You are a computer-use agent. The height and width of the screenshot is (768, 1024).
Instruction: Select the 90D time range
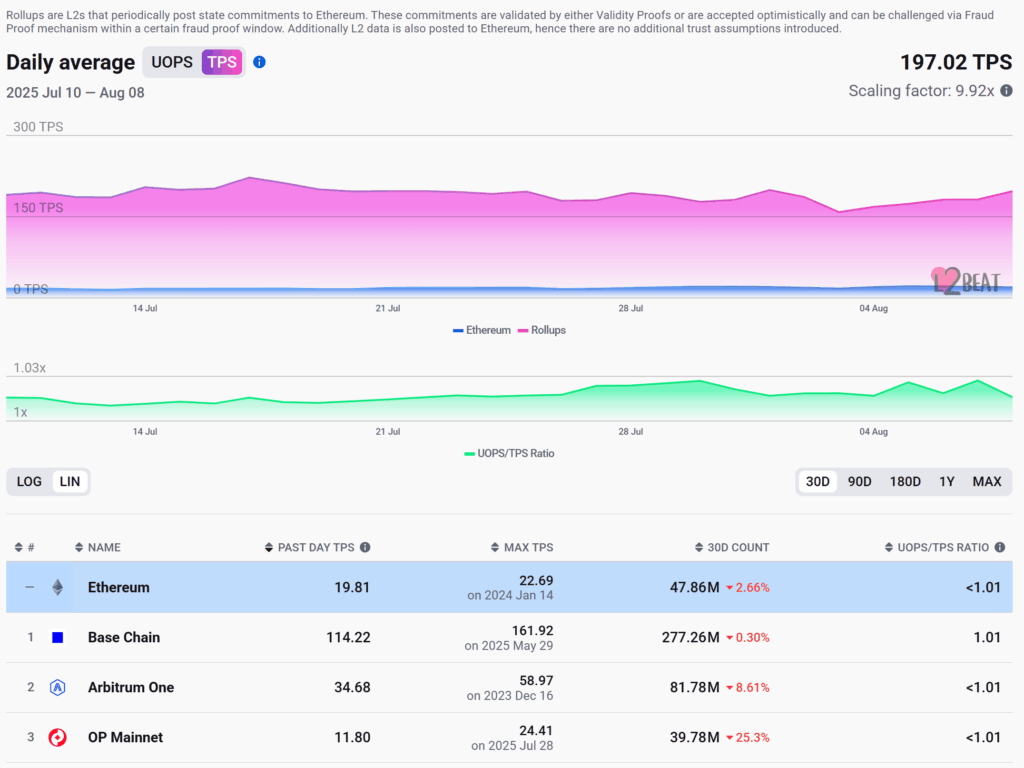(859, 481)
